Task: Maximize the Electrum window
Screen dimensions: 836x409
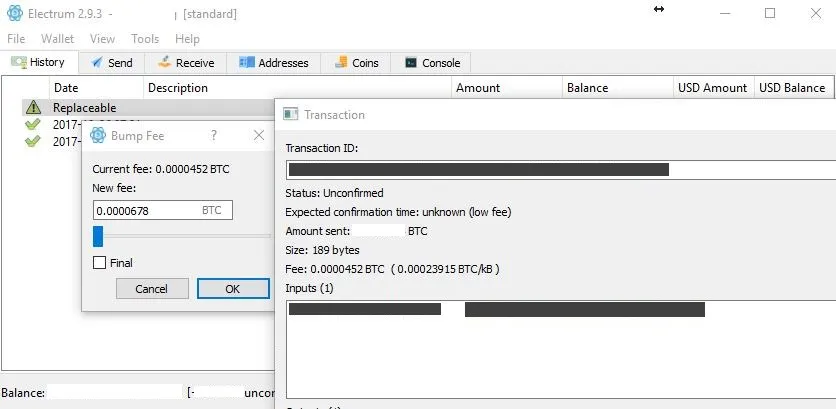Action: pyautogui.click(x=770, y=13)
